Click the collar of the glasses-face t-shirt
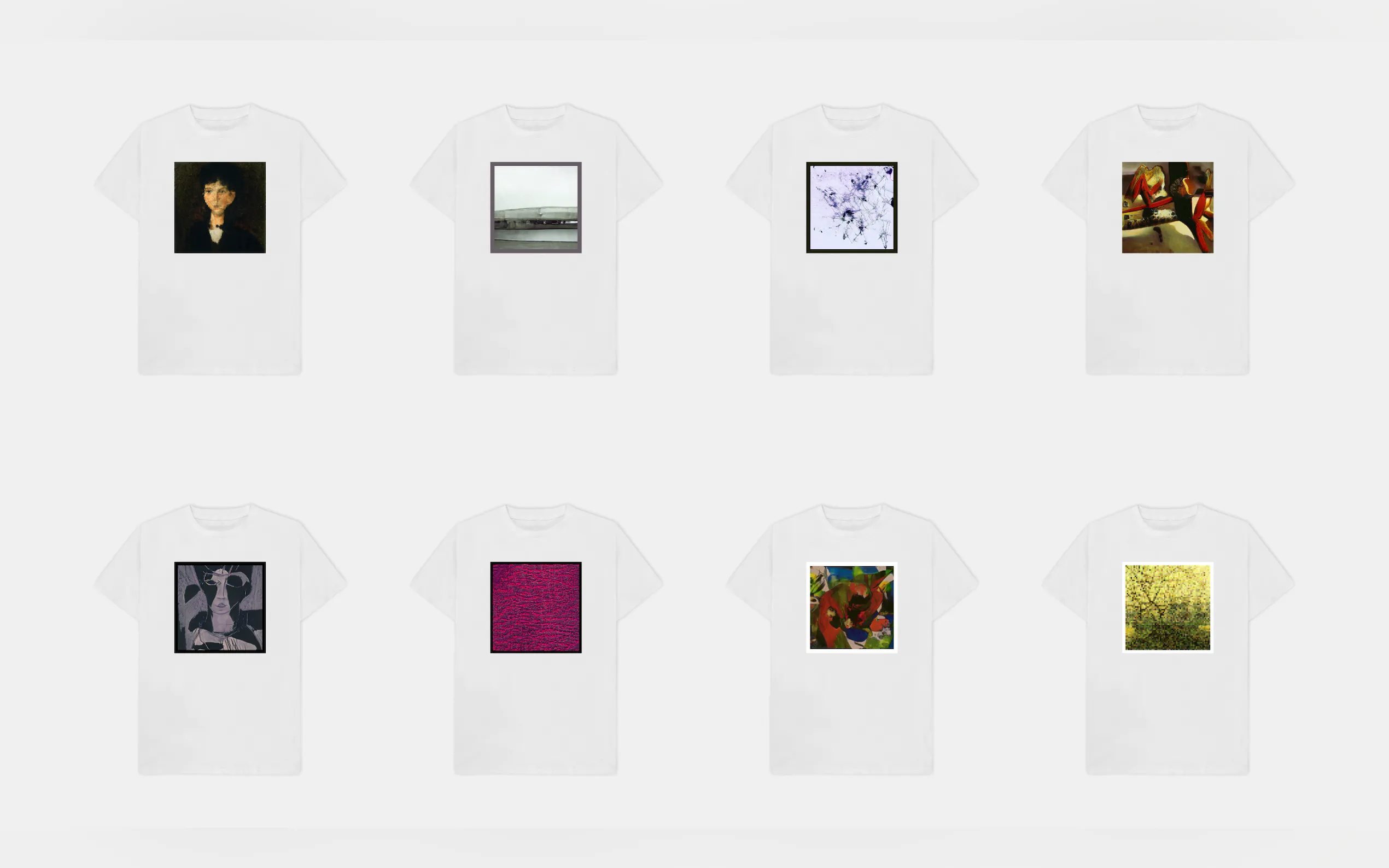 220,517
